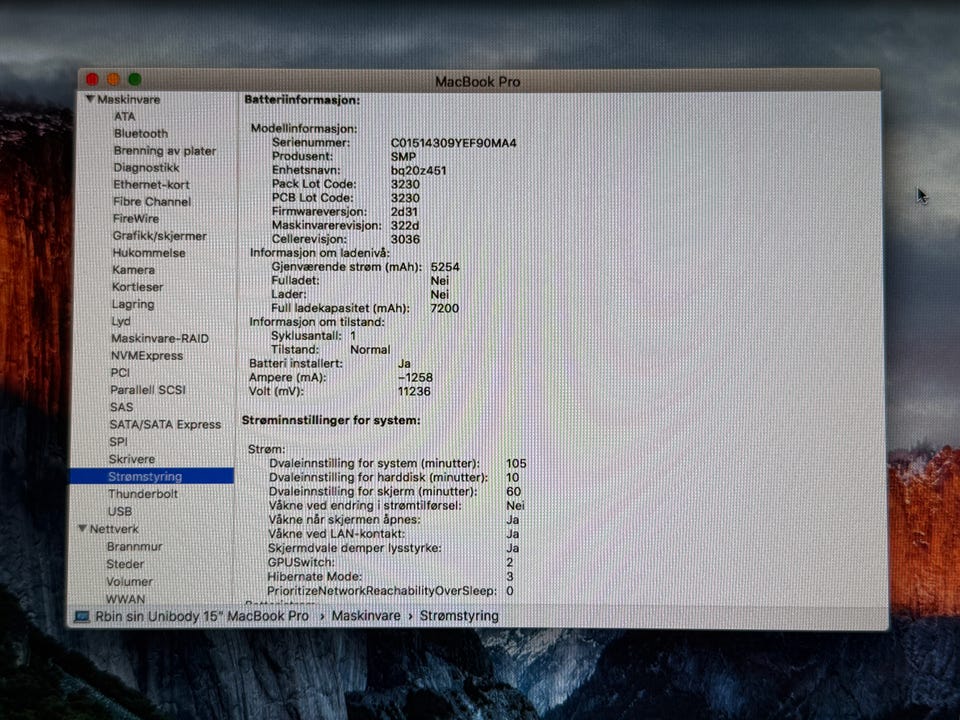Click Volt value 11236
Viewport: 960px width, 720px height.
[x=414, y=391]
